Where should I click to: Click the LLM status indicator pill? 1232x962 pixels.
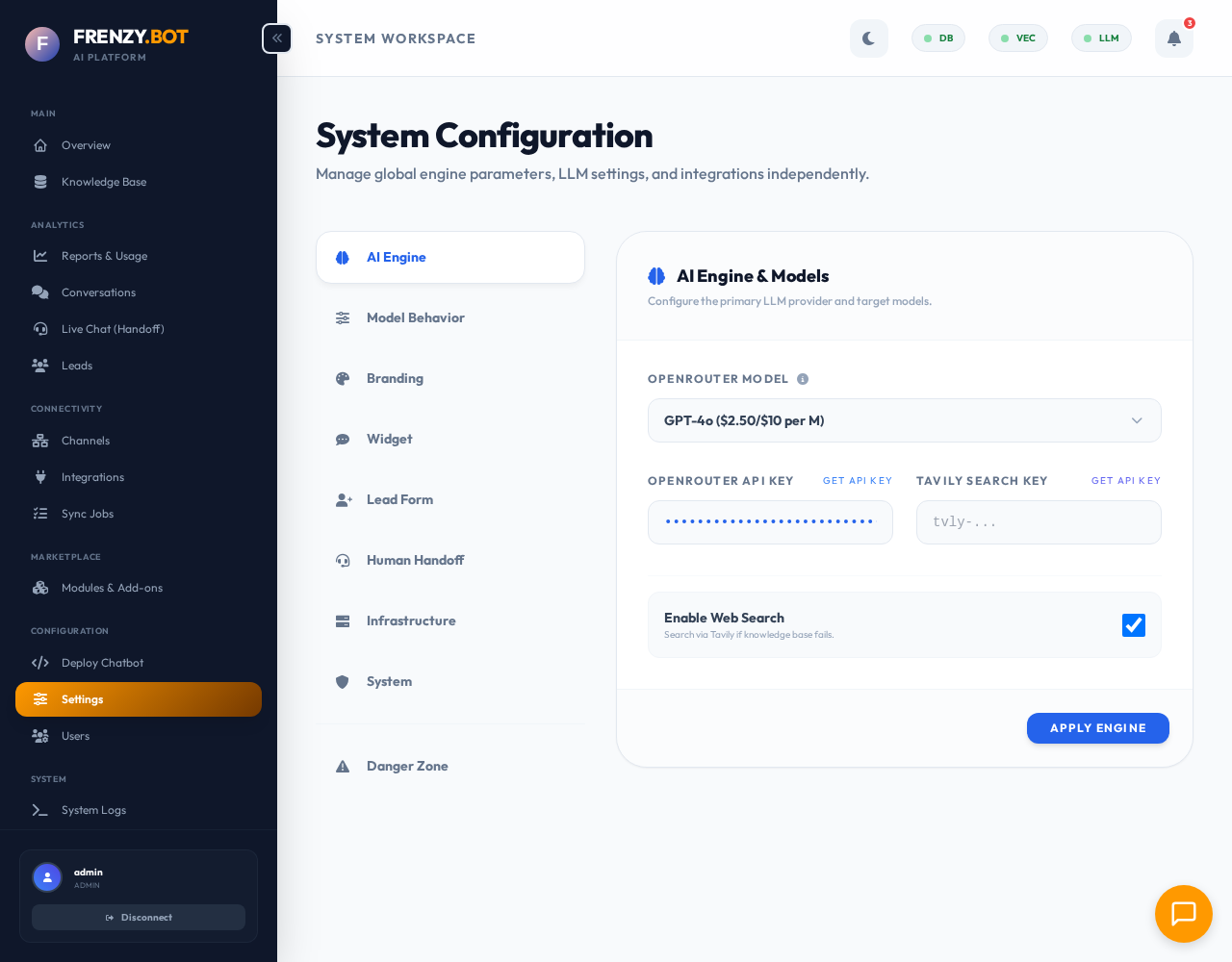[1100, 38]
